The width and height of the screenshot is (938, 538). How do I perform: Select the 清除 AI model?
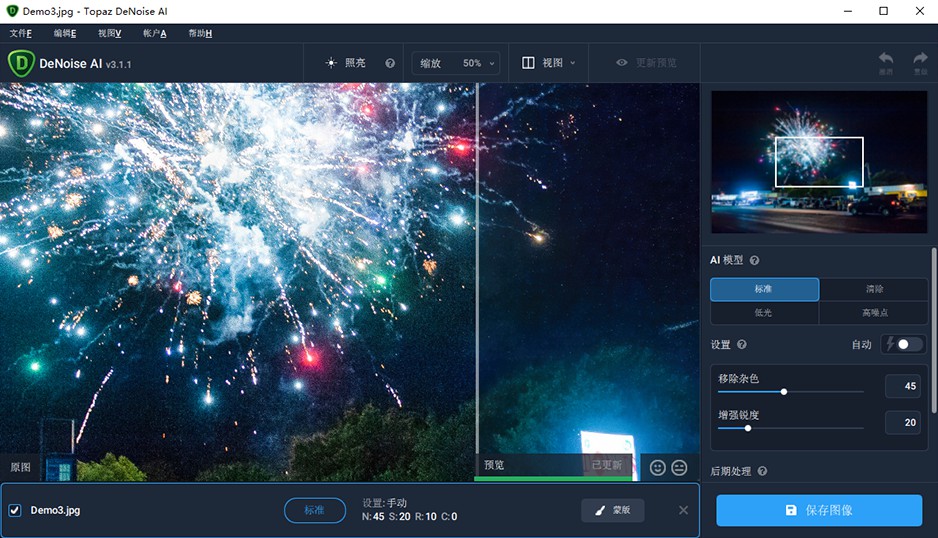[874, 289]
